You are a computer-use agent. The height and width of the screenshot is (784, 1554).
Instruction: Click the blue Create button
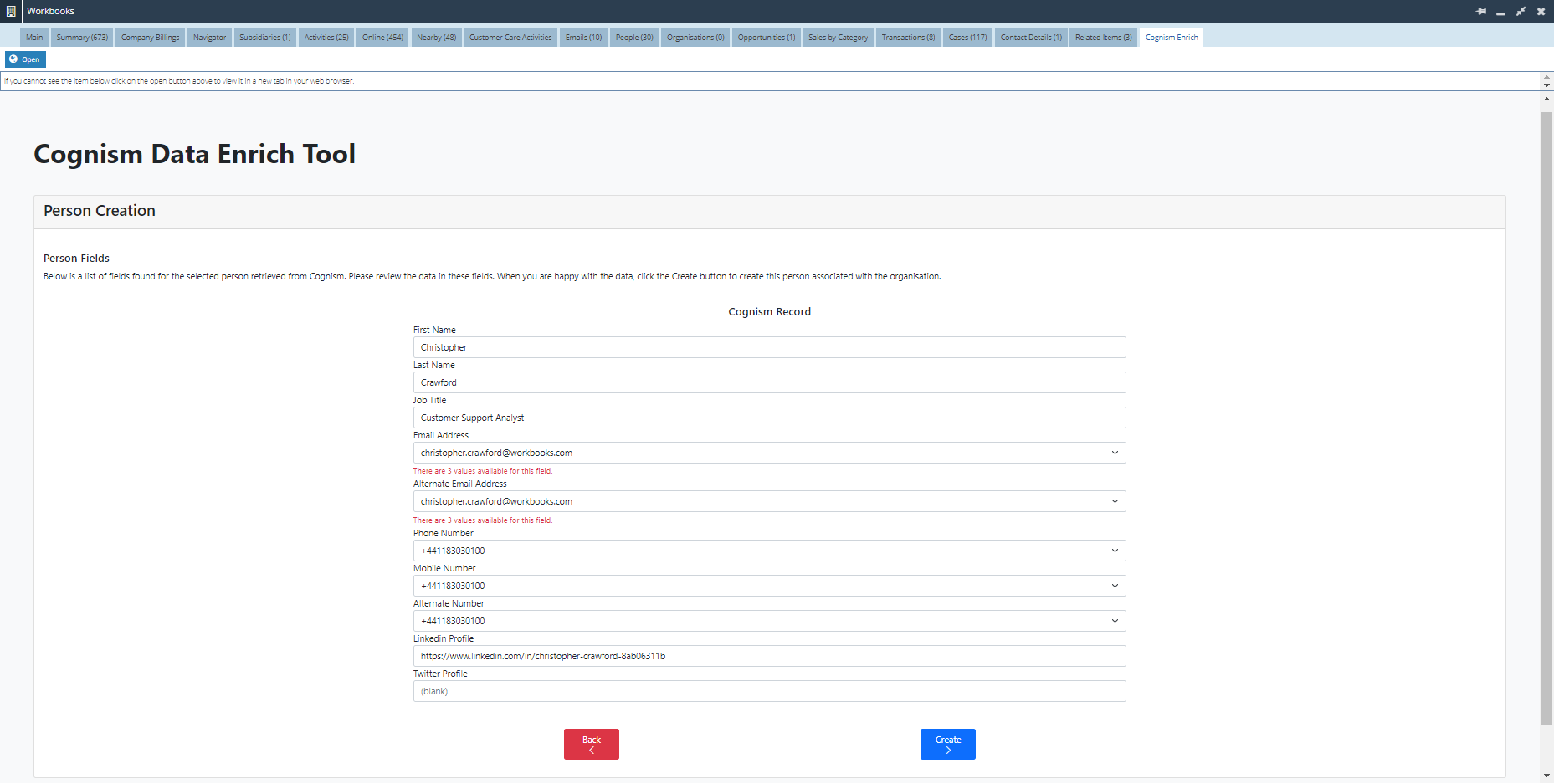pos(948,744)
